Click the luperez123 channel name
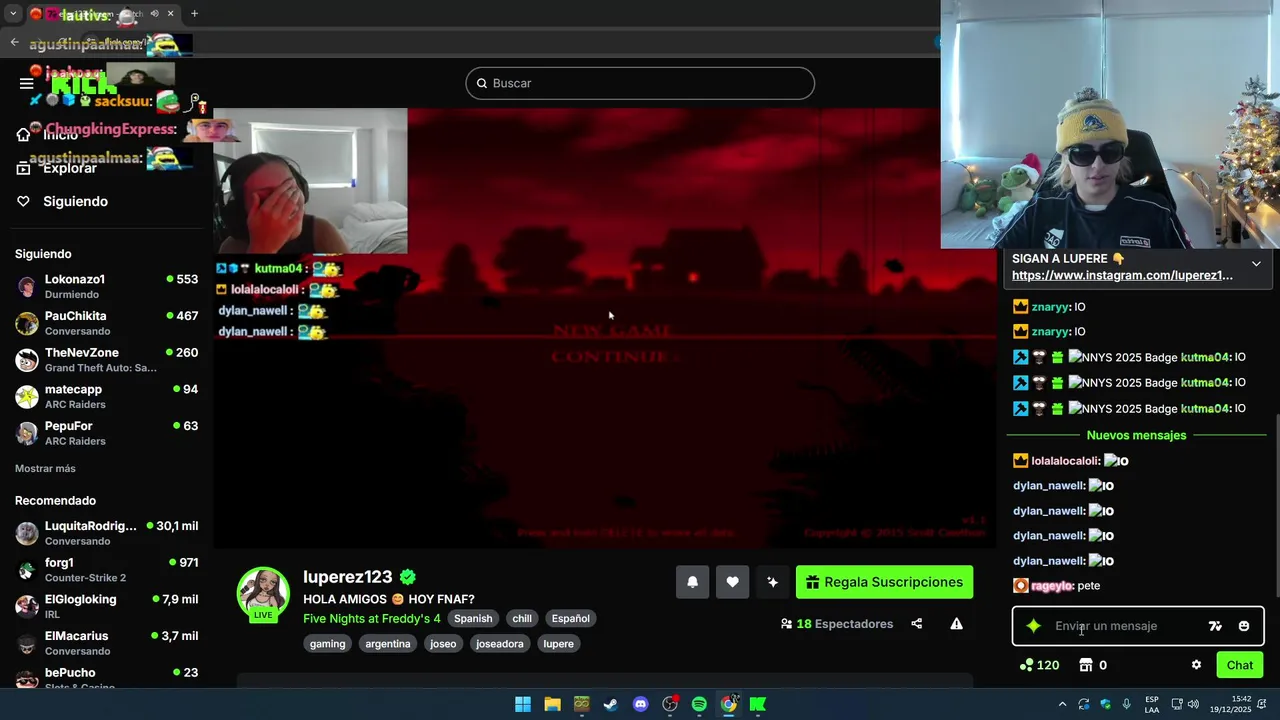This screenshot has height=720, width=1280. click(x=347, y=577)
